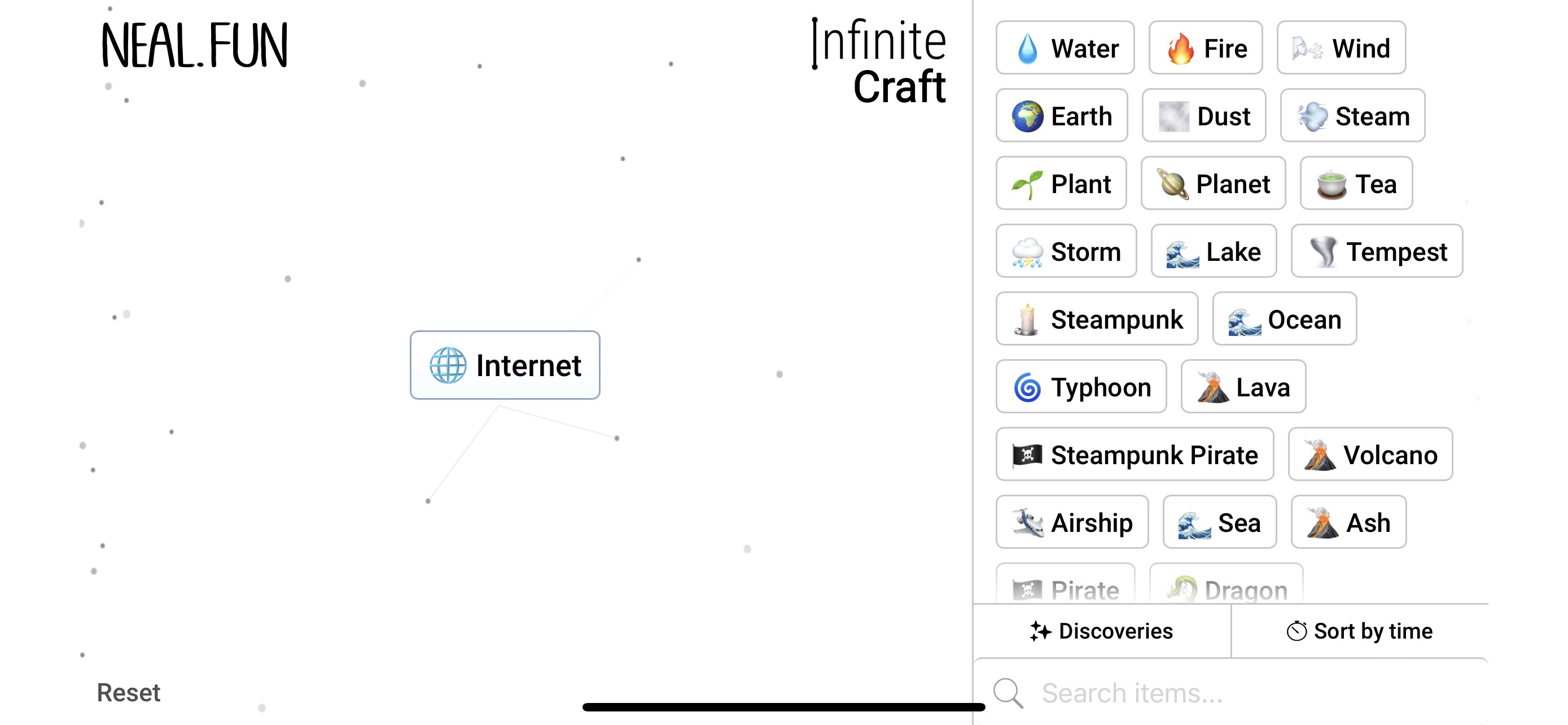Select the Plant element
Viewport: 1568px width, 725px height.
pyautogui.click(x=1061, y=184)
